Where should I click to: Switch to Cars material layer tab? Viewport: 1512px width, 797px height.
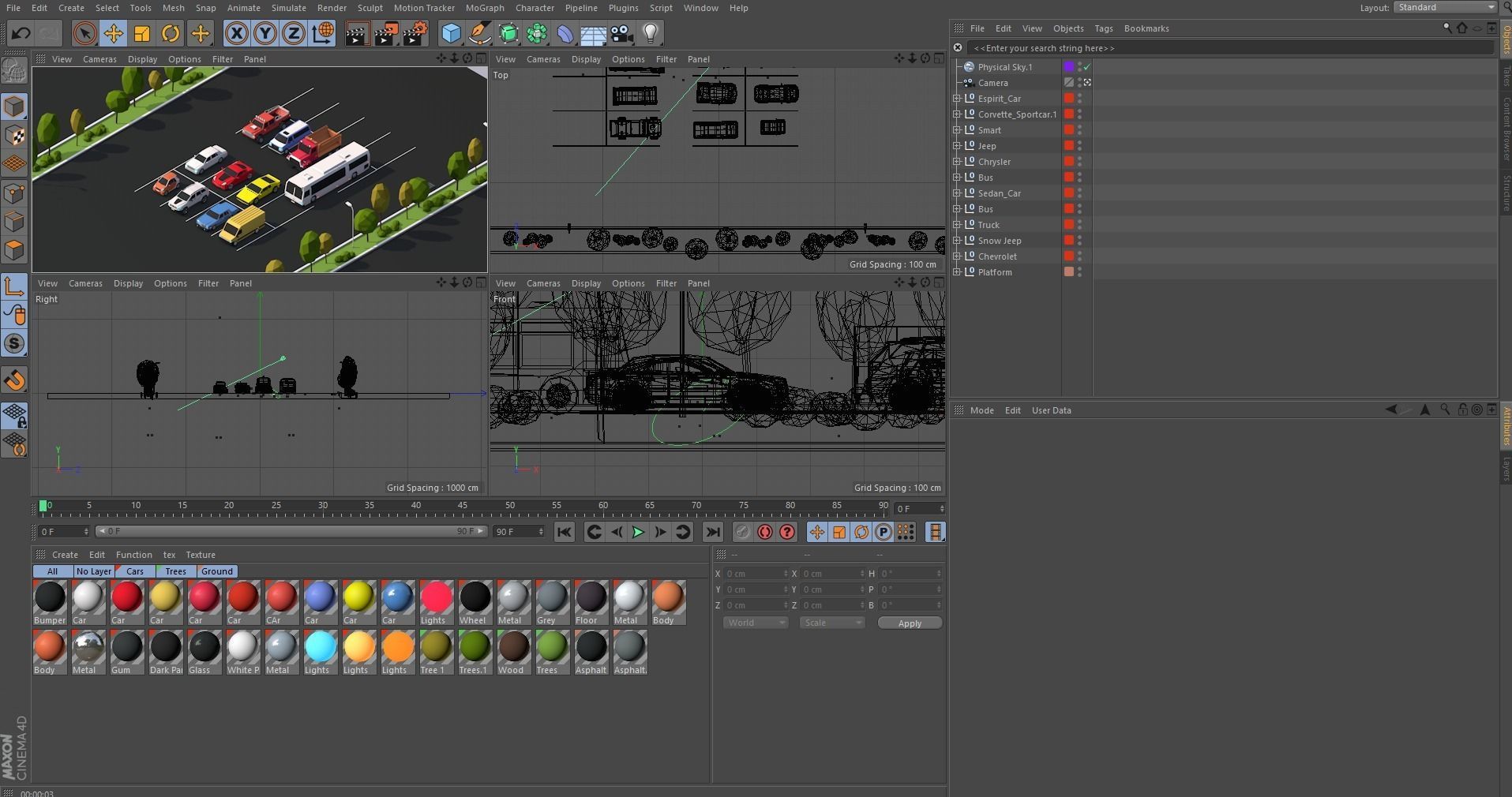click(x=135, y=571)
